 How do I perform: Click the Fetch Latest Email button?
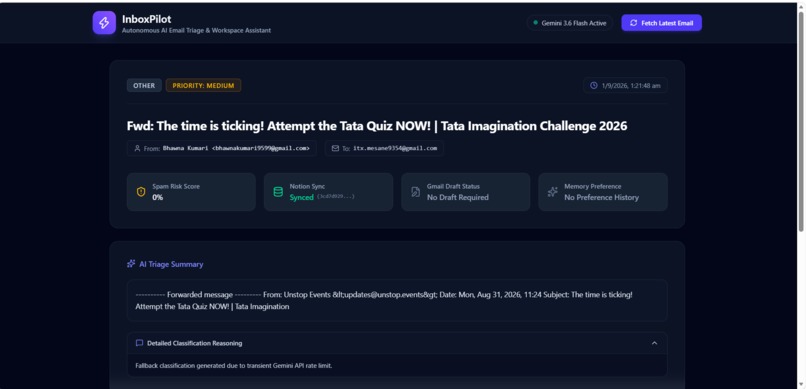(661, 23)
